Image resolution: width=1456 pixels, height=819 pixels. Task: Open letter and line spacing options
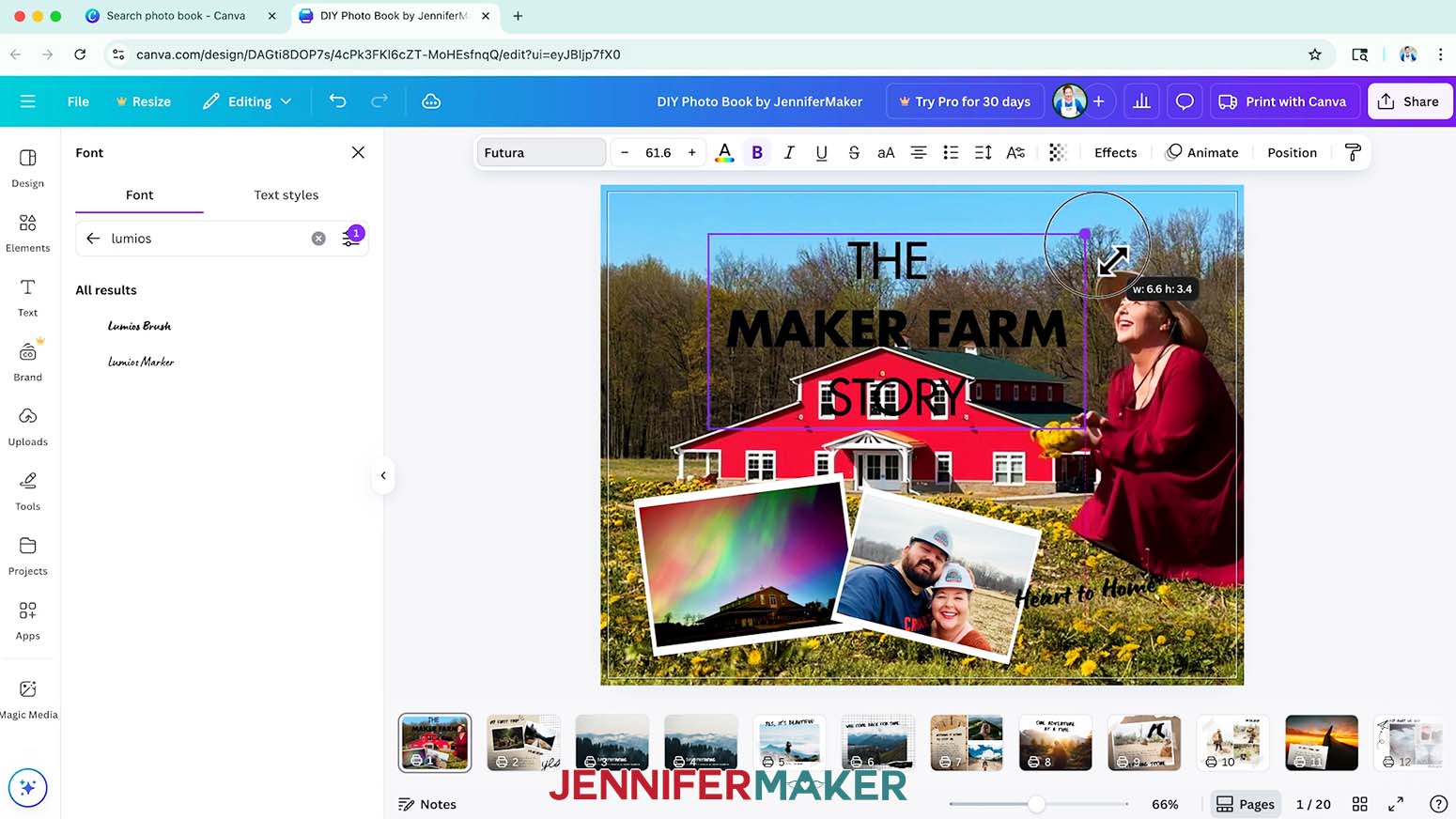[x=984, y=152]
